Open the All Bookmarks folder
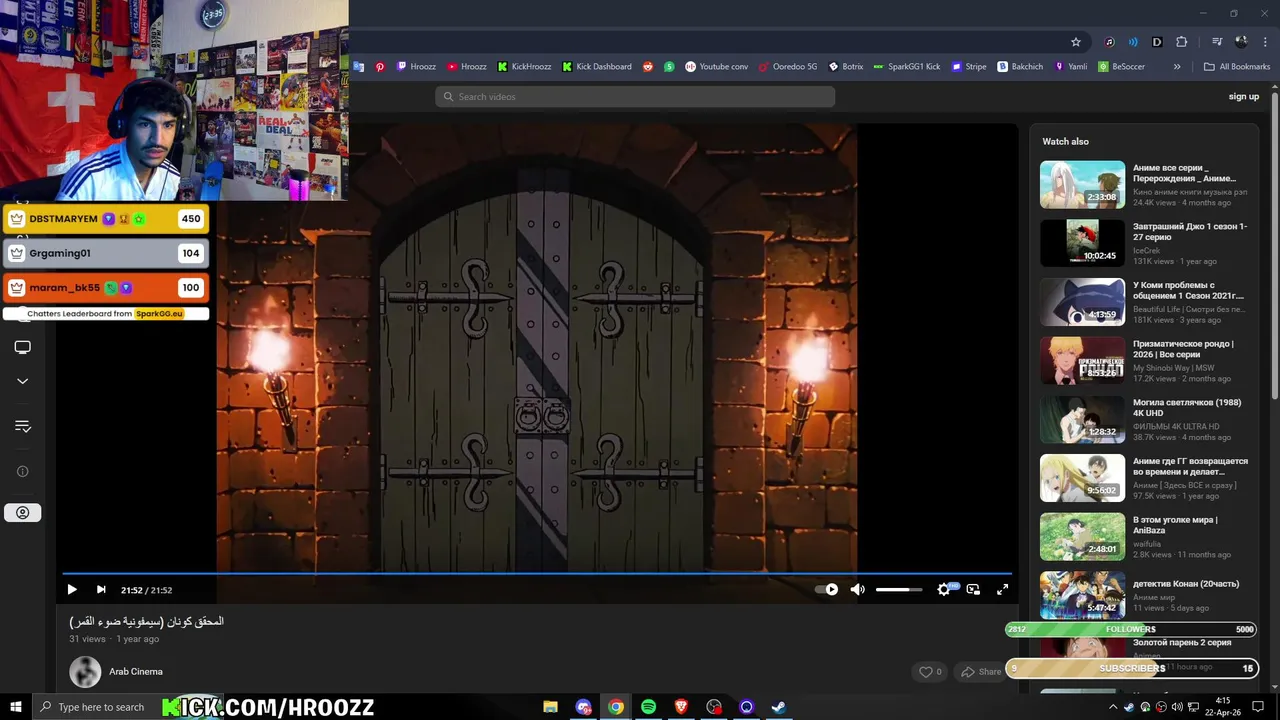1280x720 pixels. (1237, 67)
